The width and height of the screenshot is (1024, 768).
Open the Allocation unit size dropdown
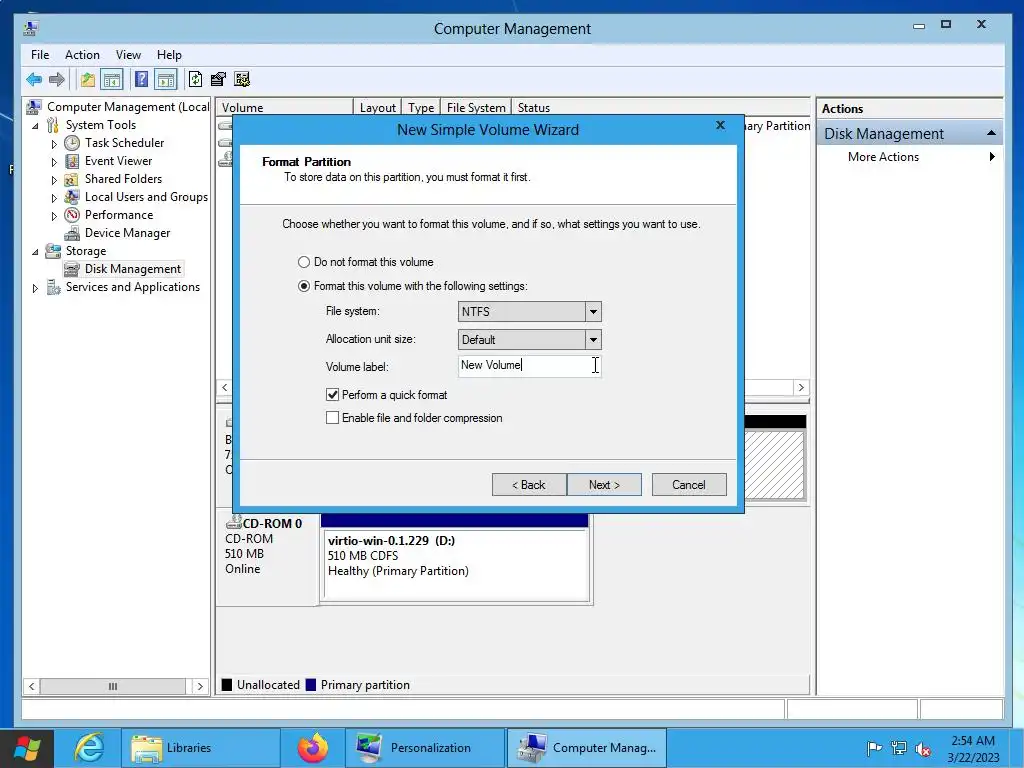[593, 340]
